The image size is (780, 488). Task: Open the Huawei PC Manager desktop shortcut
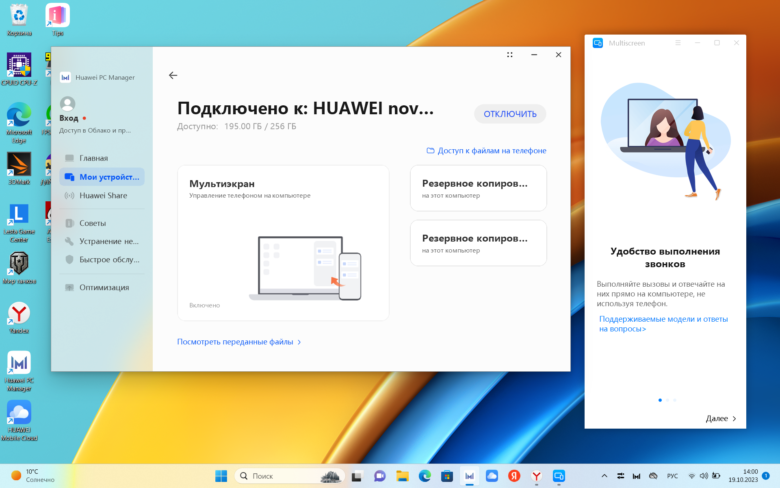click(x=19, y=371)
